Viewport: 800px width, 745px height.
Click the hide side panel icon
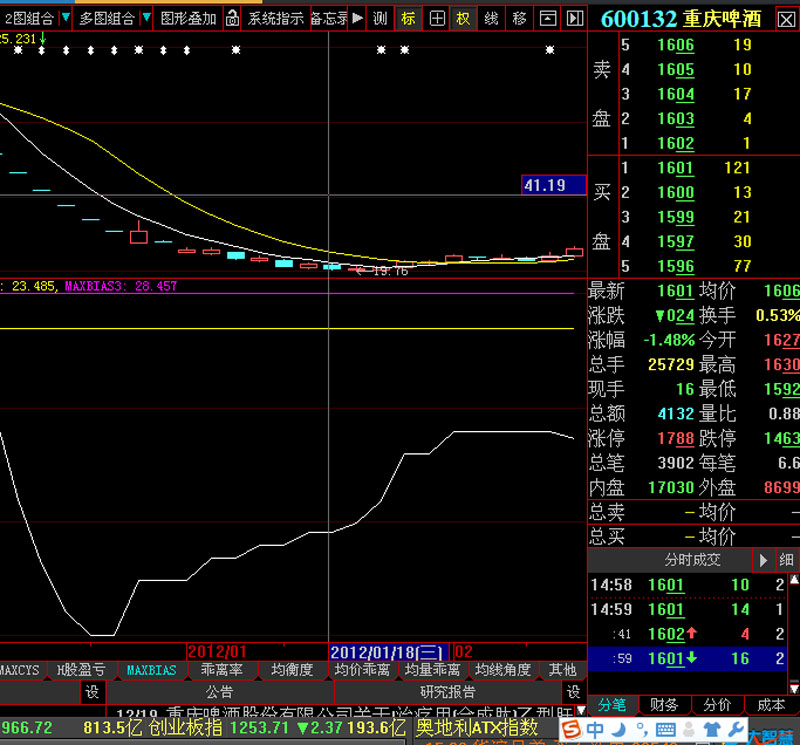tap(575, 19)
